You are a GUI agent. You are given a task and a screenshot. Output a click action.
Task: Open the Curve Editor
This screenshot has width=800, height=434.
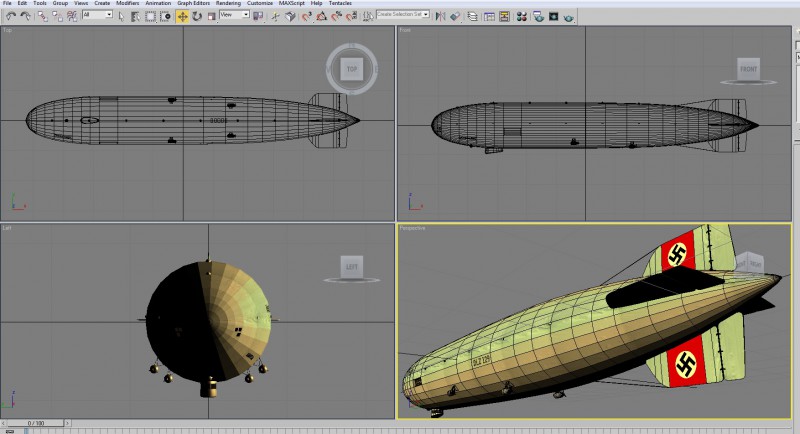(x=489, y=16)
